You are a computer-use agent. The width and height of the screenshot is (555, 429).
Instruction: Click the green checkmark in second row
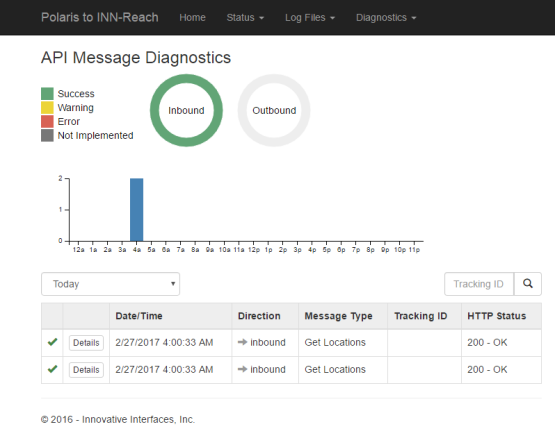[52, 369]
